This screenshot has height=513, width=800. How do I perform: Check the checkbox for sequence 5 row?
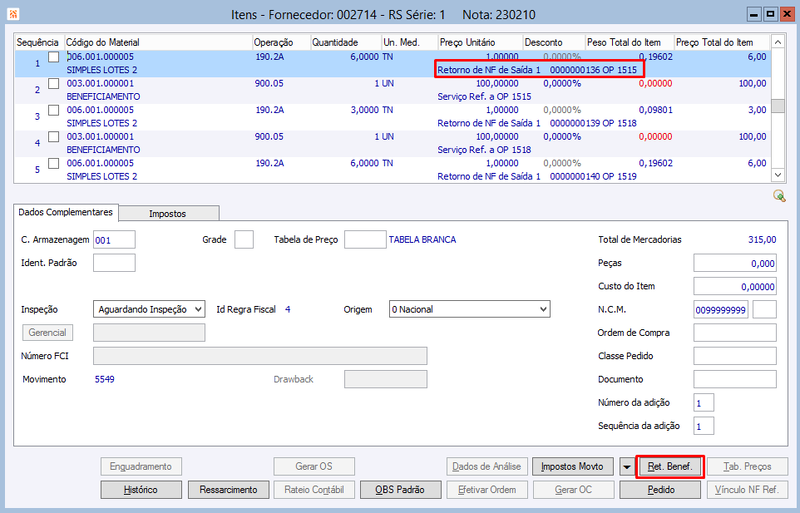click(x=54, y=163)
